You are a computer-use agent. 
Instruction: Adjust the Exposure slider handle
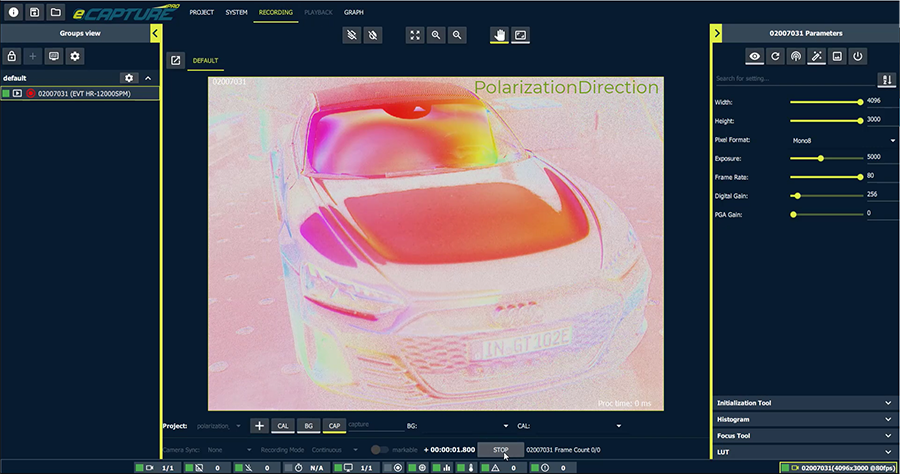821,158
